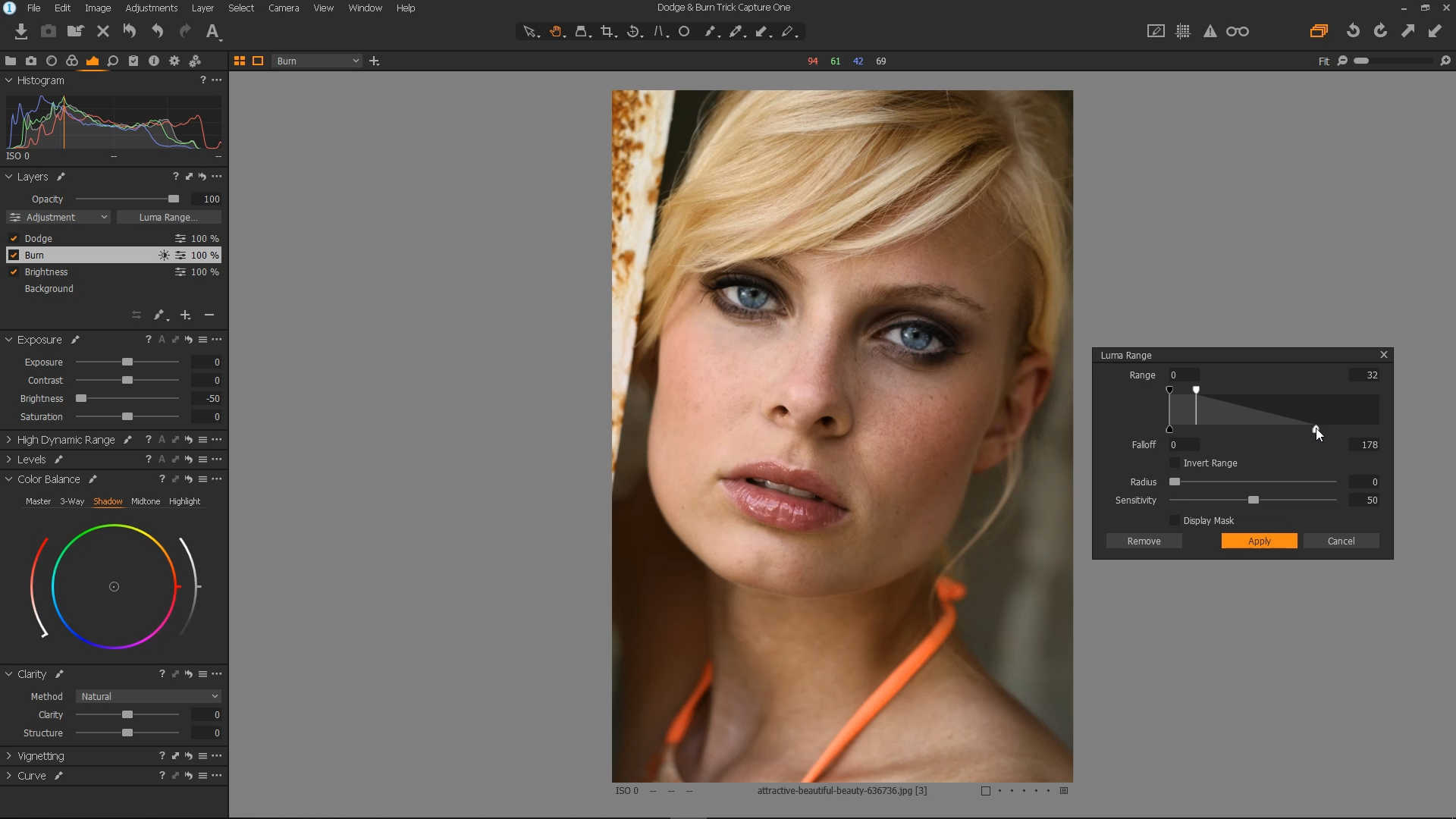Select the Add text annotation tool
This screenshot has width=1456, height=819.
[x=212, y=31]
